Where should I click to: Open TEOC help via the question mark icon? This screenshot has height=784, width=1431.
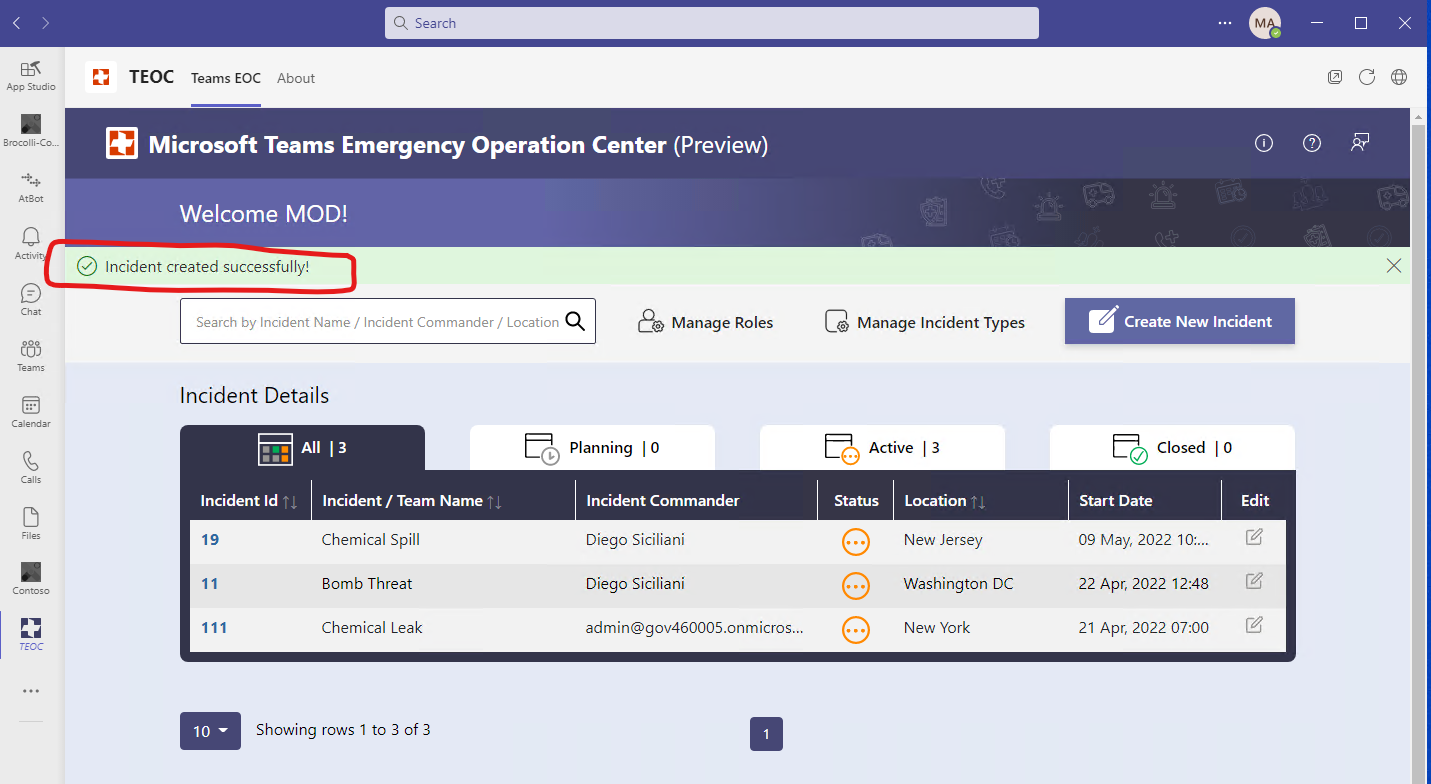click(x=1311, y=143)
